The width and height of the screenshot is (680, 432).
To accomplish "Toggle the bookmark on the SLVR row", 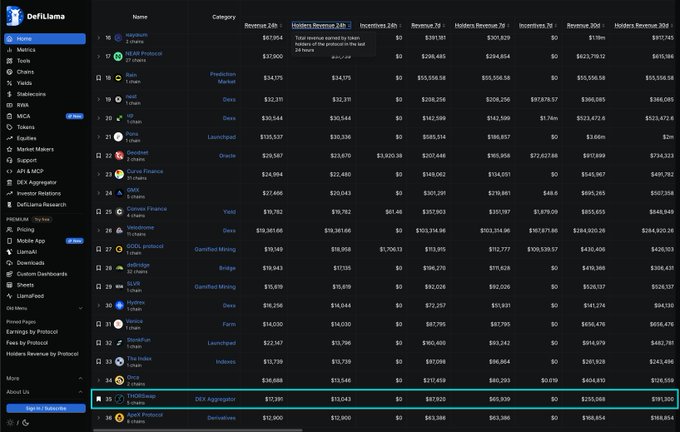I will (98, 287).
